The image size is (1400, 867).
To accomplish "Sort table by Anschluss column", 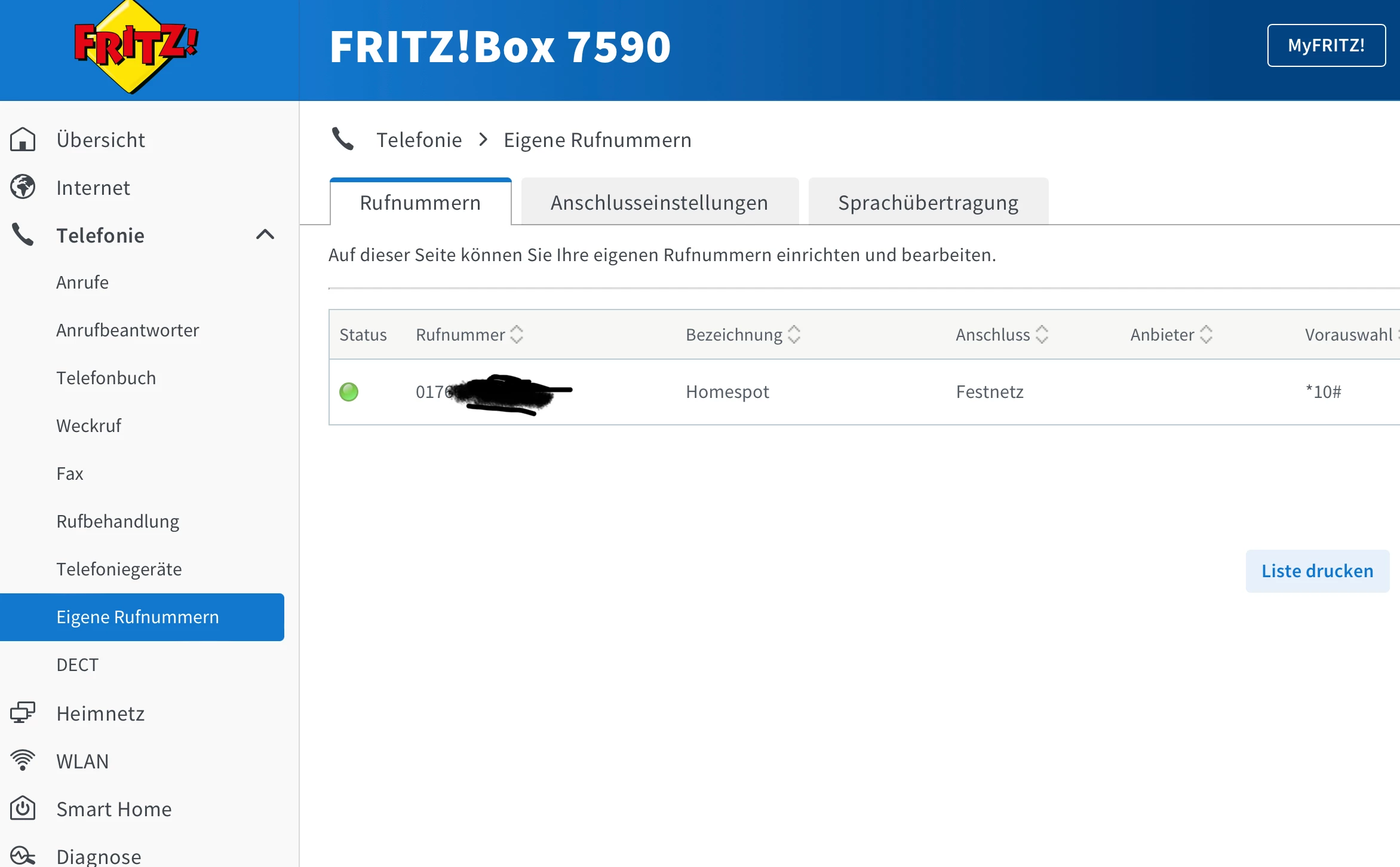I will [x=1042, y=335].
